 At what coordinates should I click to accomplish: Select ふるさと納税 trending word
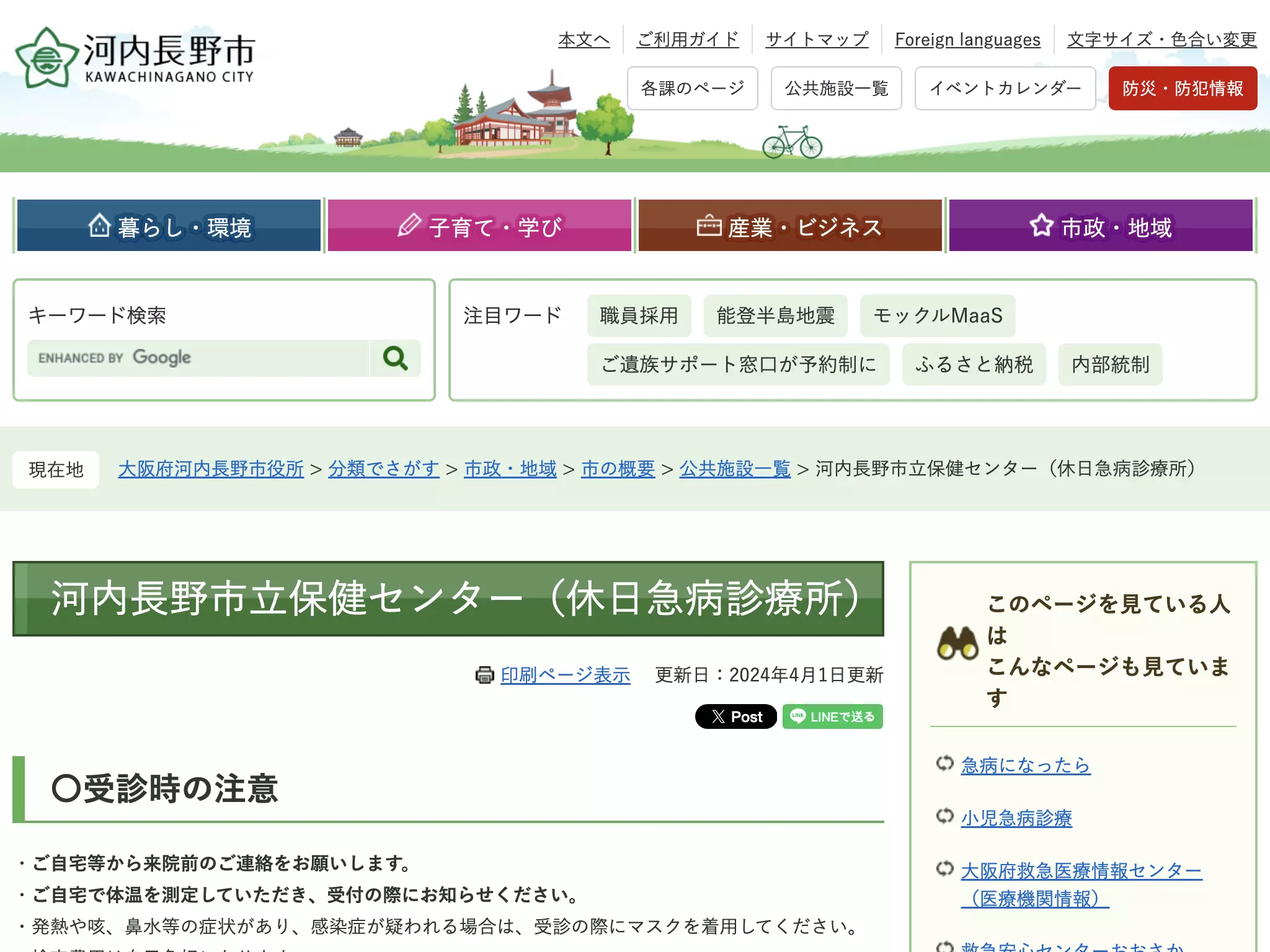tap(974, 364)
